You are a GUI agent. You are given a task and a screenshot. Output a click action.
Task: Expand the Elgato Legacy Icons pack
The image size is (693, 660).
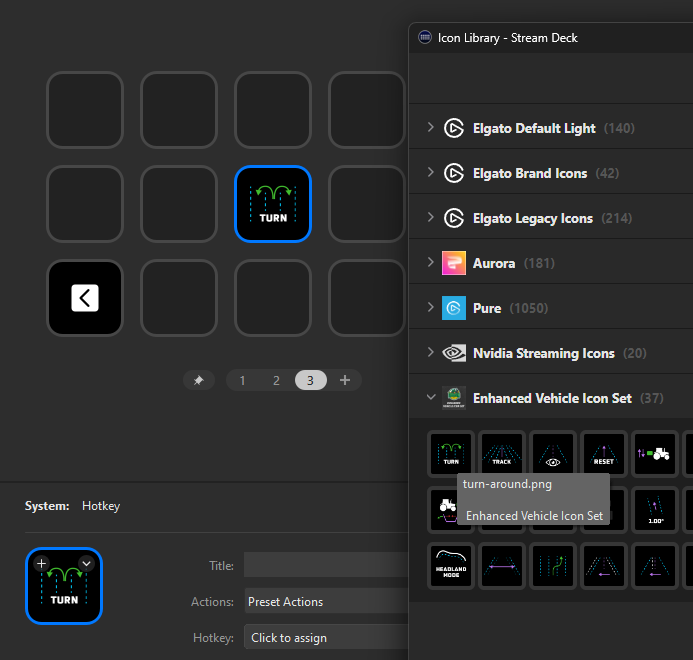pos(430,217)
